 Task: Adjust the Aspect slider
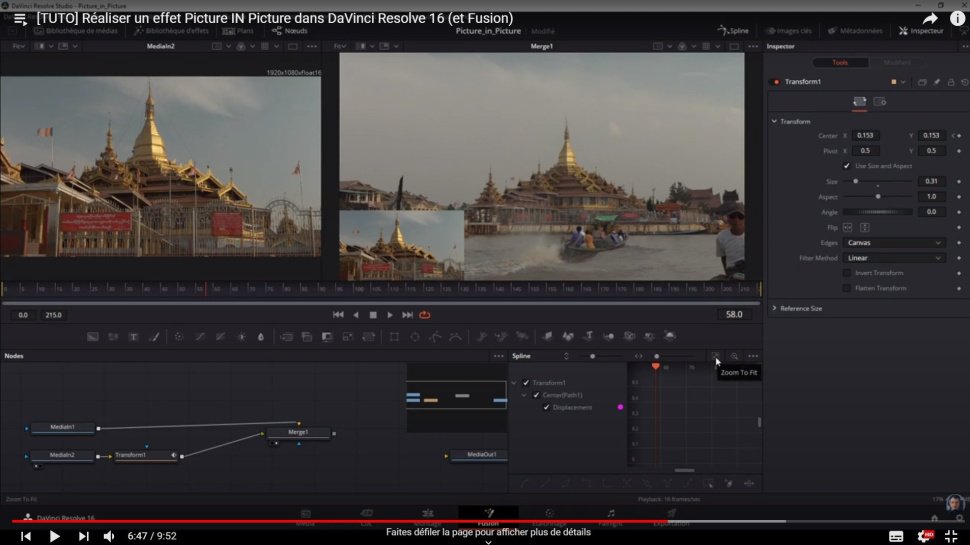coord(878,197)
